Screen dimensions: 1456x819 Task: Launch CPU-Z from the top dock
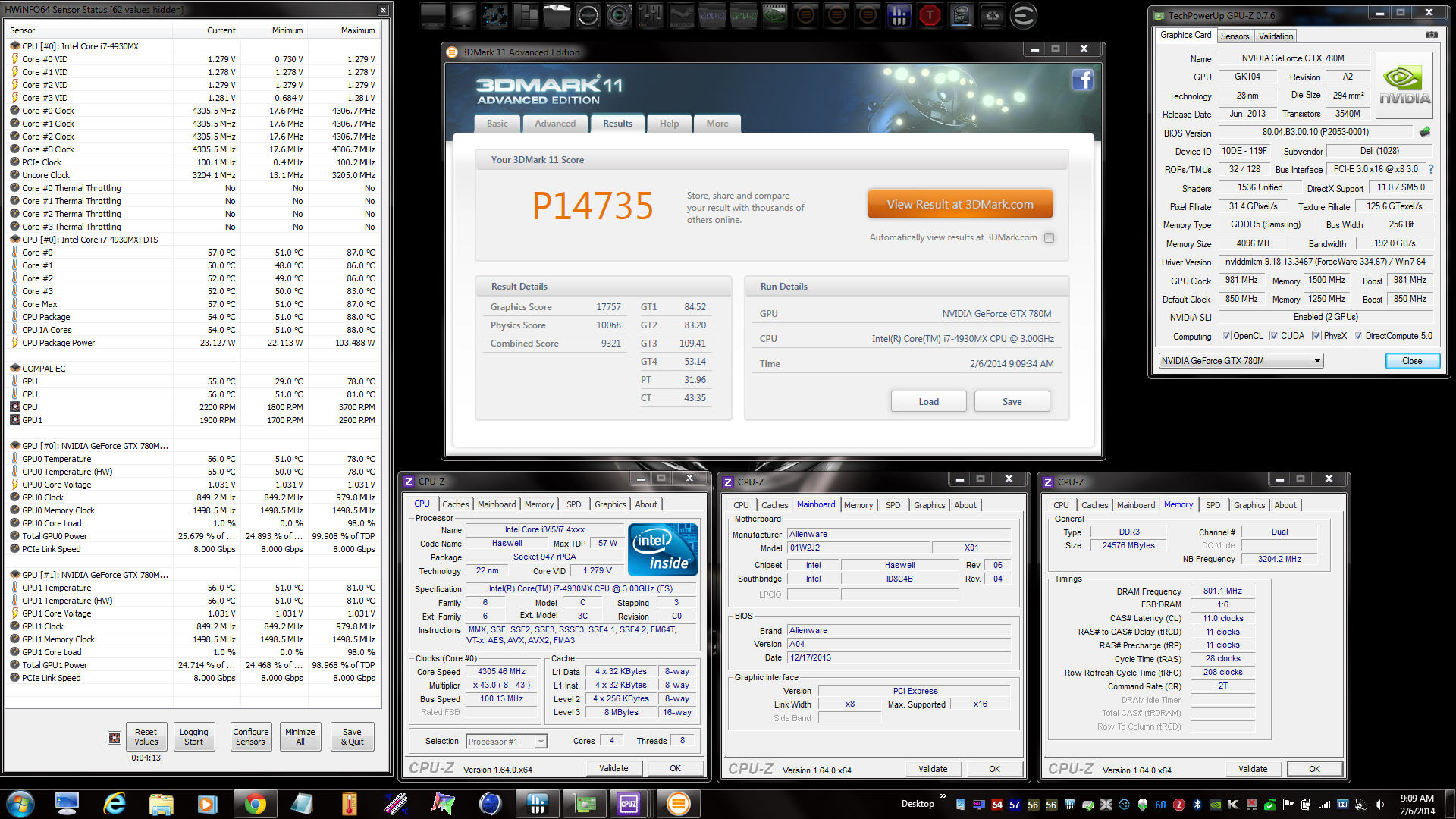pyautogui.click(x=712, y=15)
